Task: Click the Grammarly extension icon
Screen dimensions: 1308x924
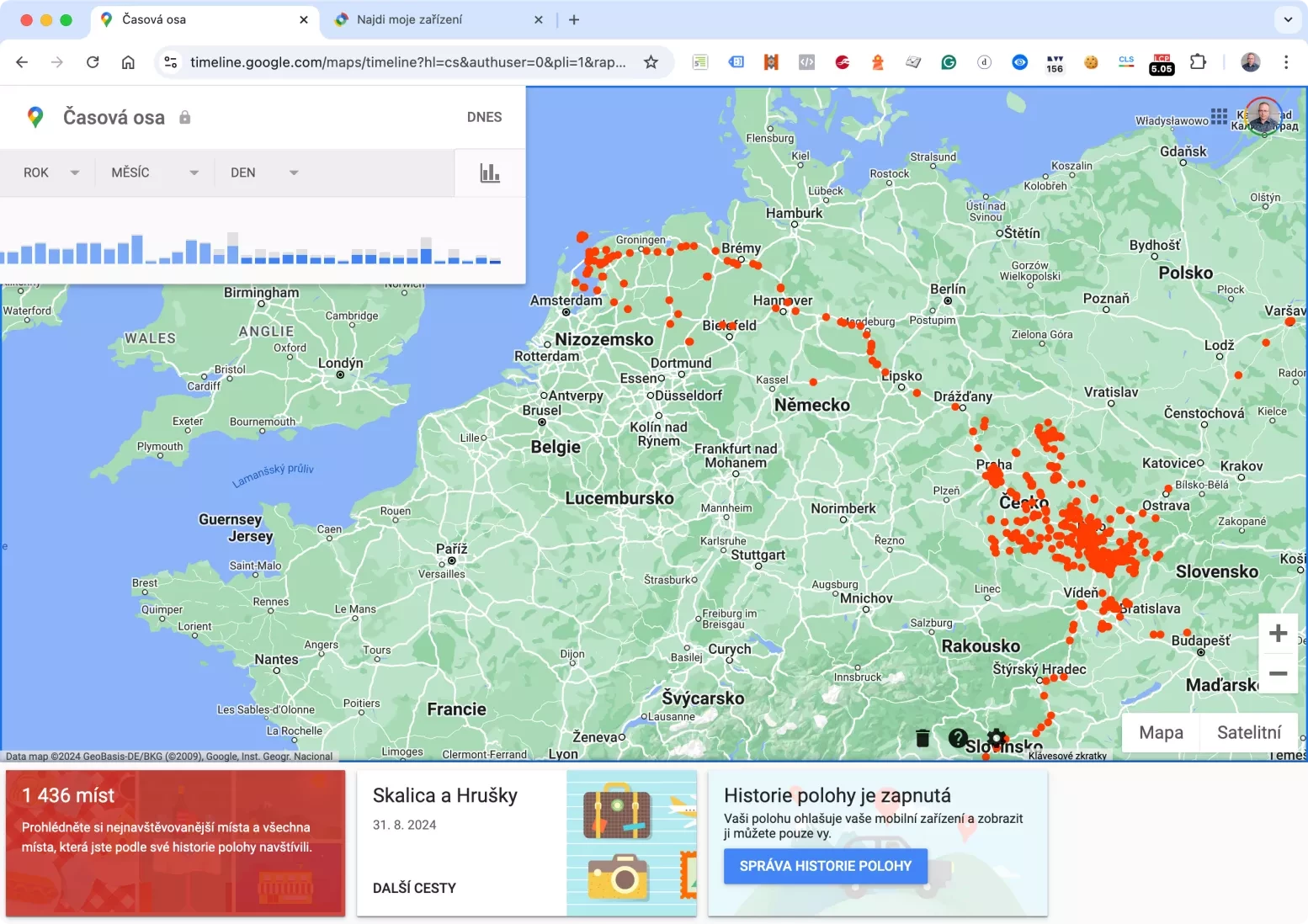Action: point(949,62)
